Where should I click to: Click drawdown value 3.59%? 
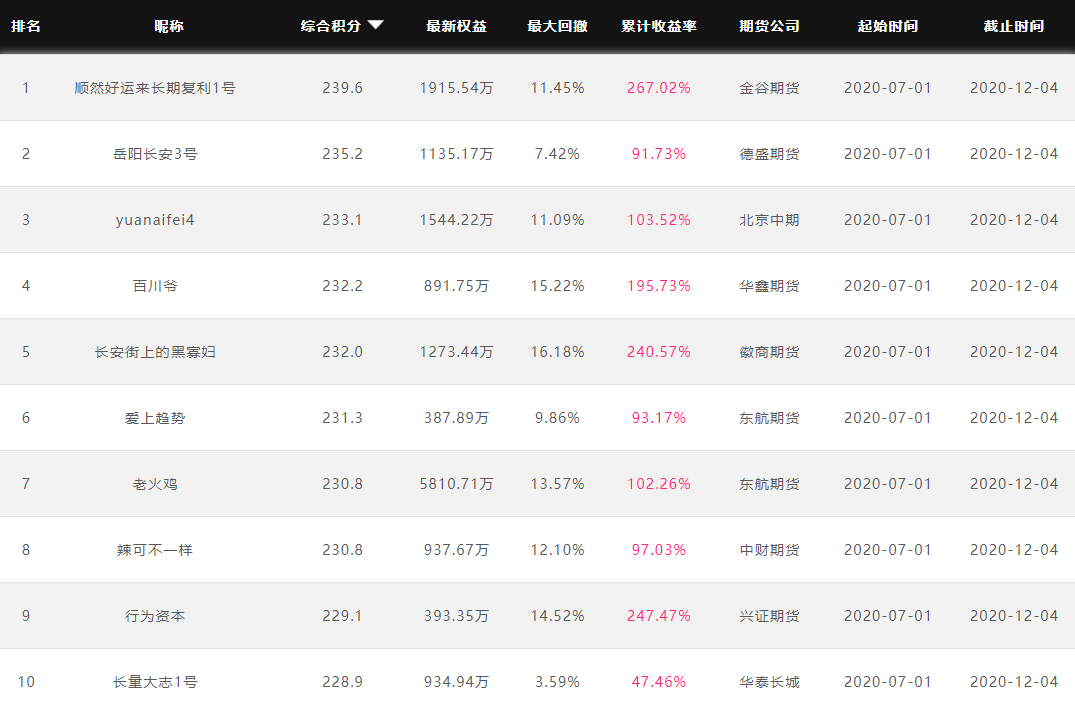click(x=557, y=682)
